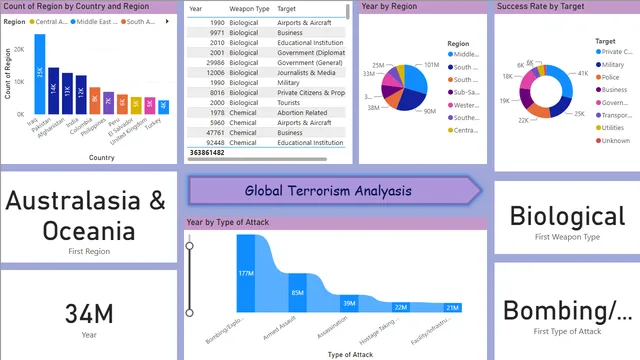Sort table by Weapon Type column header
The height and width of the screenshot is (360, 640).
click(249, 9)
